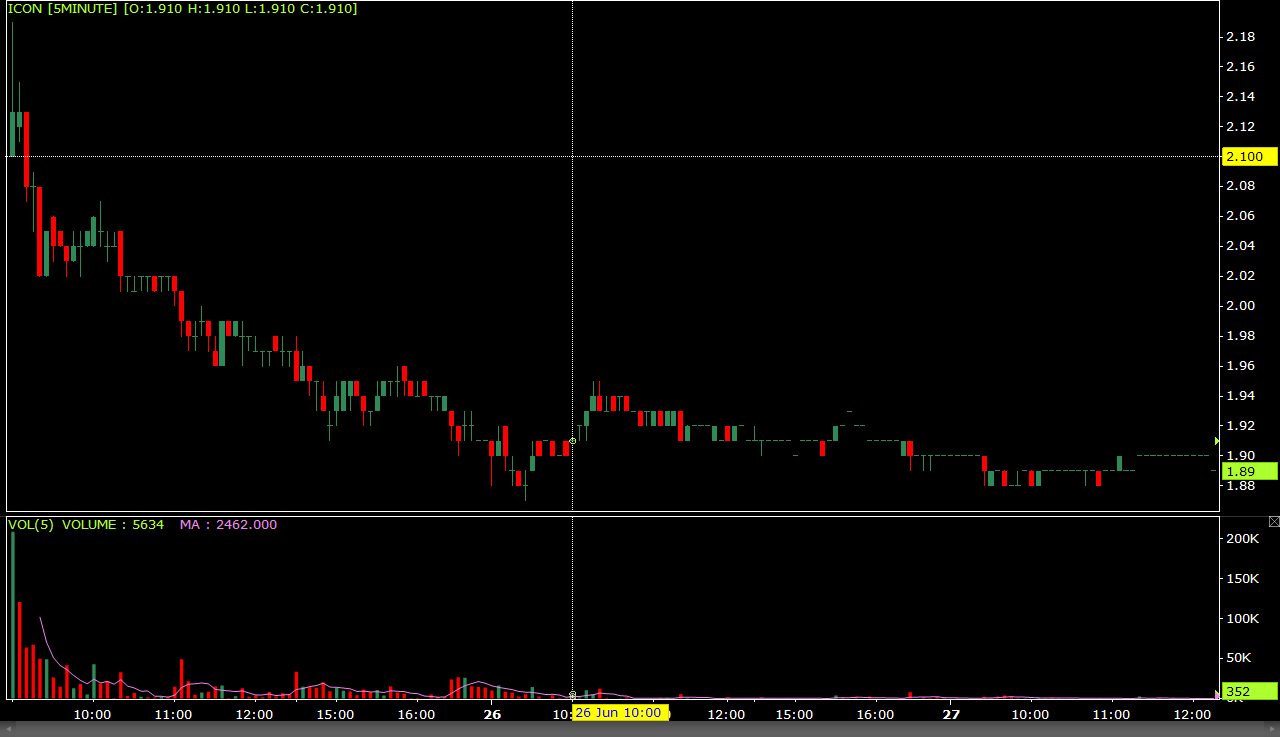Click the 2.06 price axis label
The image size is (1280, 737).
click(x=1240, y=216)
